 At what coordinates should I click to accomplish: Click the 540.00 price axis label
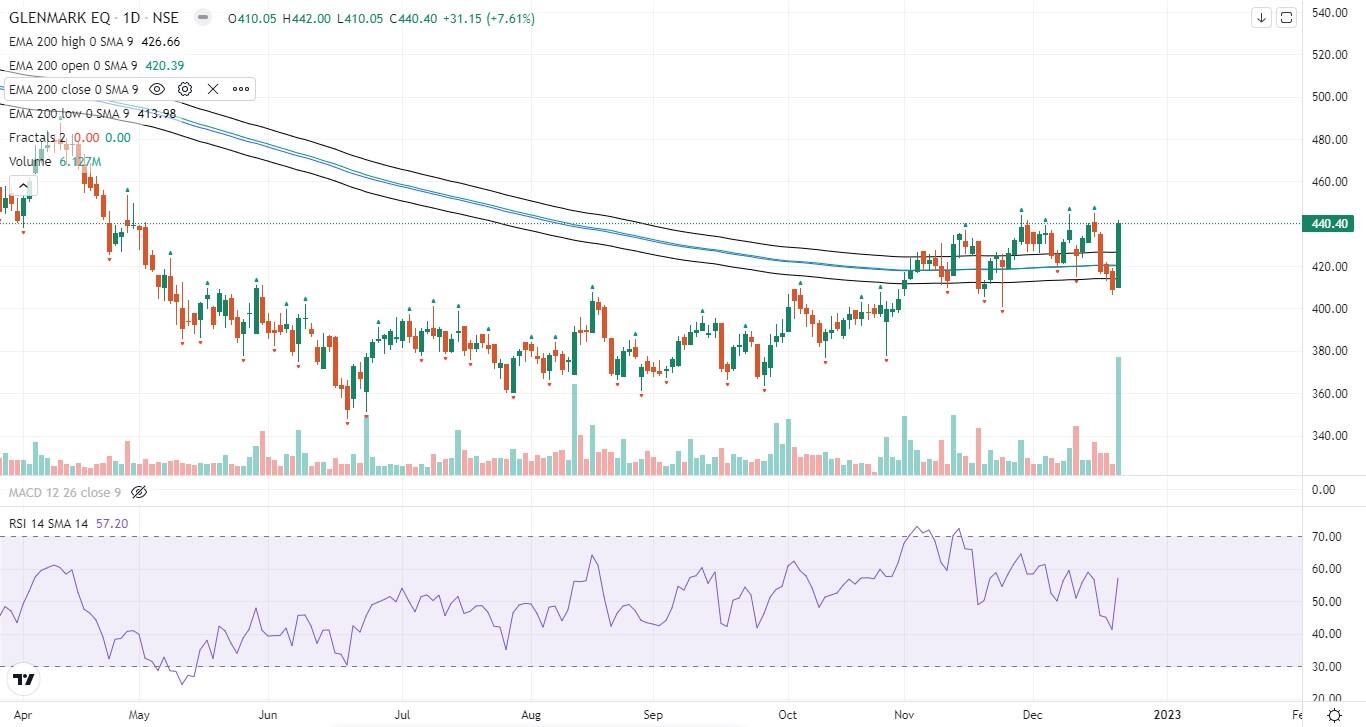1330,13
